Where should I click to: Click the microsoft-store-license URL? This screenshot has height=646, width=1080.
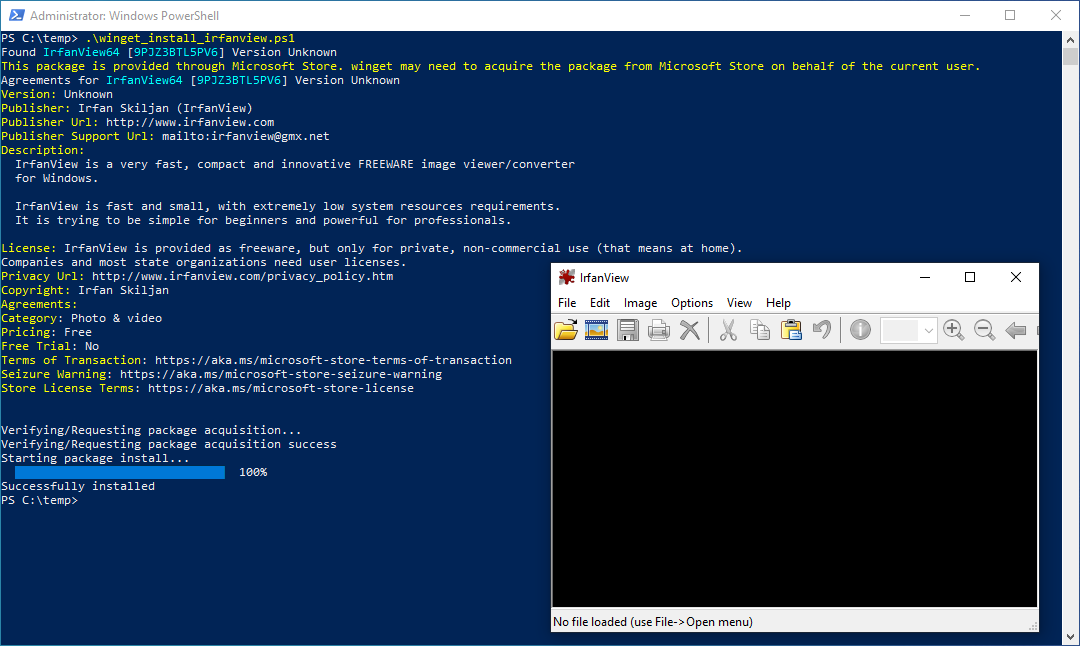[281, 388]
